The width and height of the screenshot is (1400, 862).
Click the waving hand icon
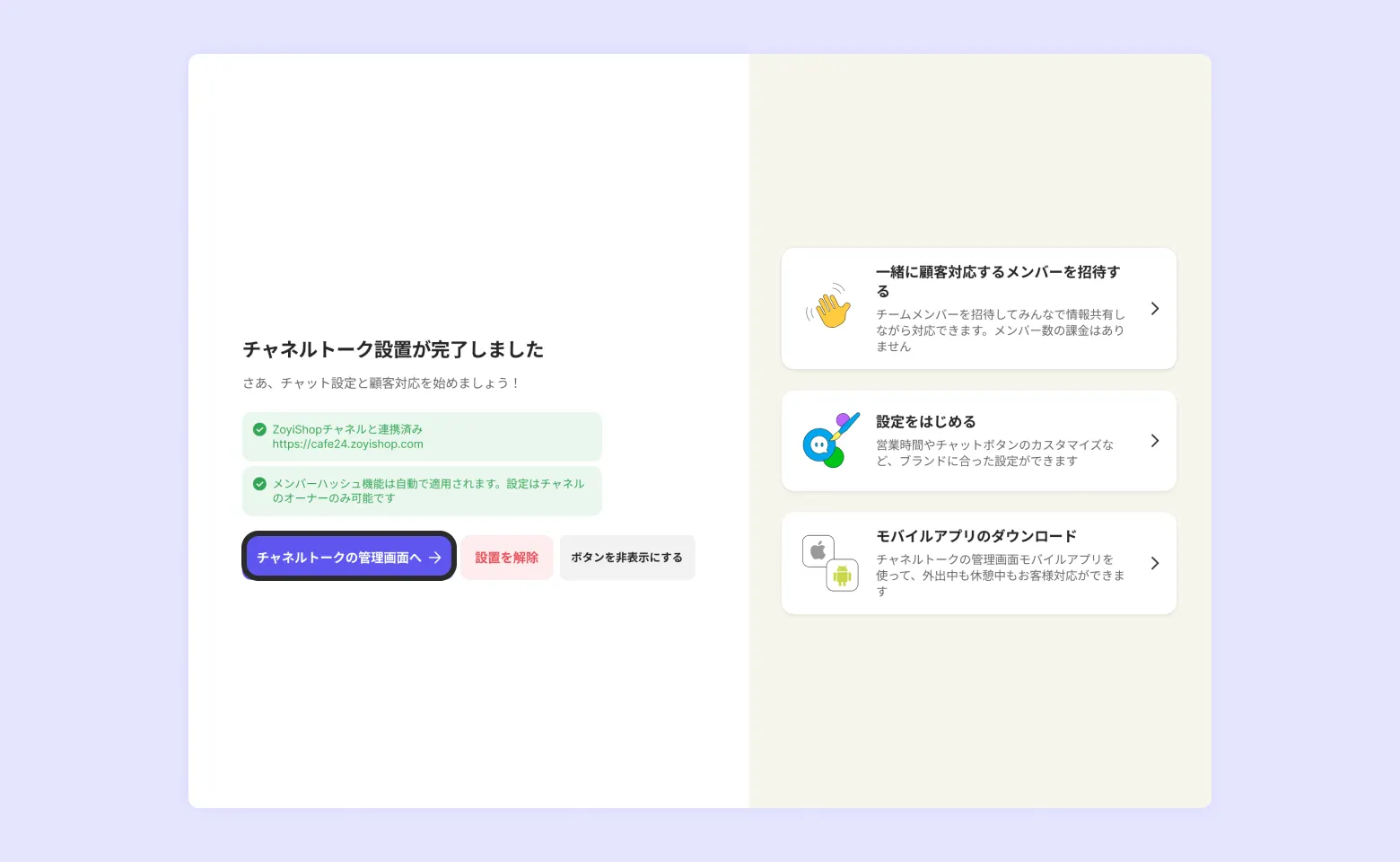(829, 307)
